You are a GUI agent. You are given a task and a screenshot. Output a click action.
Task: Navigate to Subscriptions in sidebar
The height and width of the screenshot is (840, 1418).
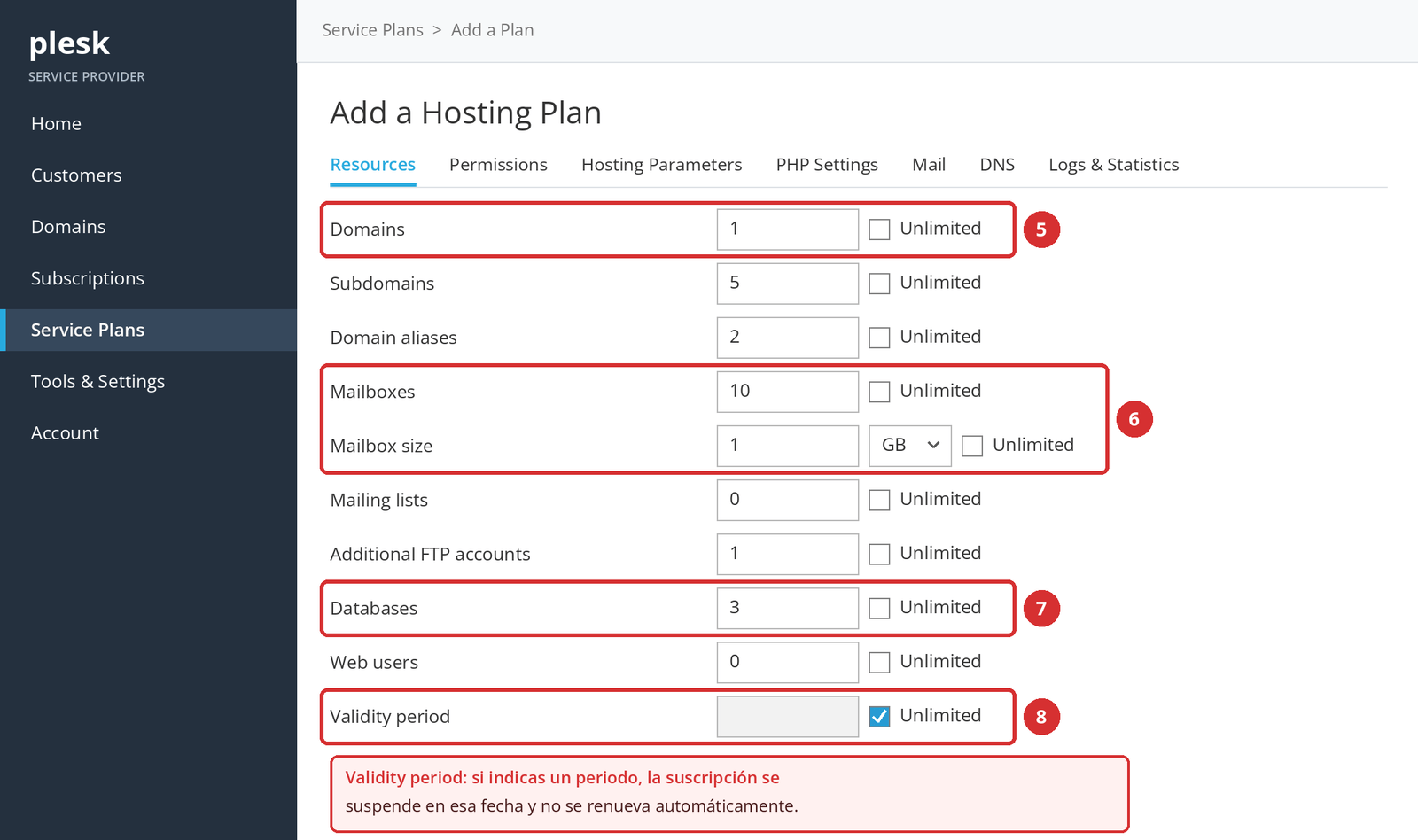tap(87, 278)
